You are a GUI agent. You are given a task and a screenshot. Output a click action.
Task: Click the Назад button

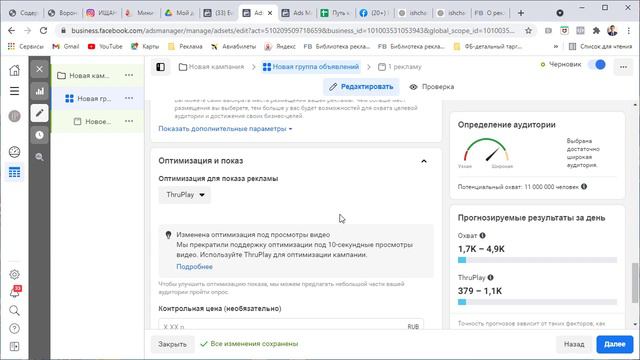tap(574, 344)
